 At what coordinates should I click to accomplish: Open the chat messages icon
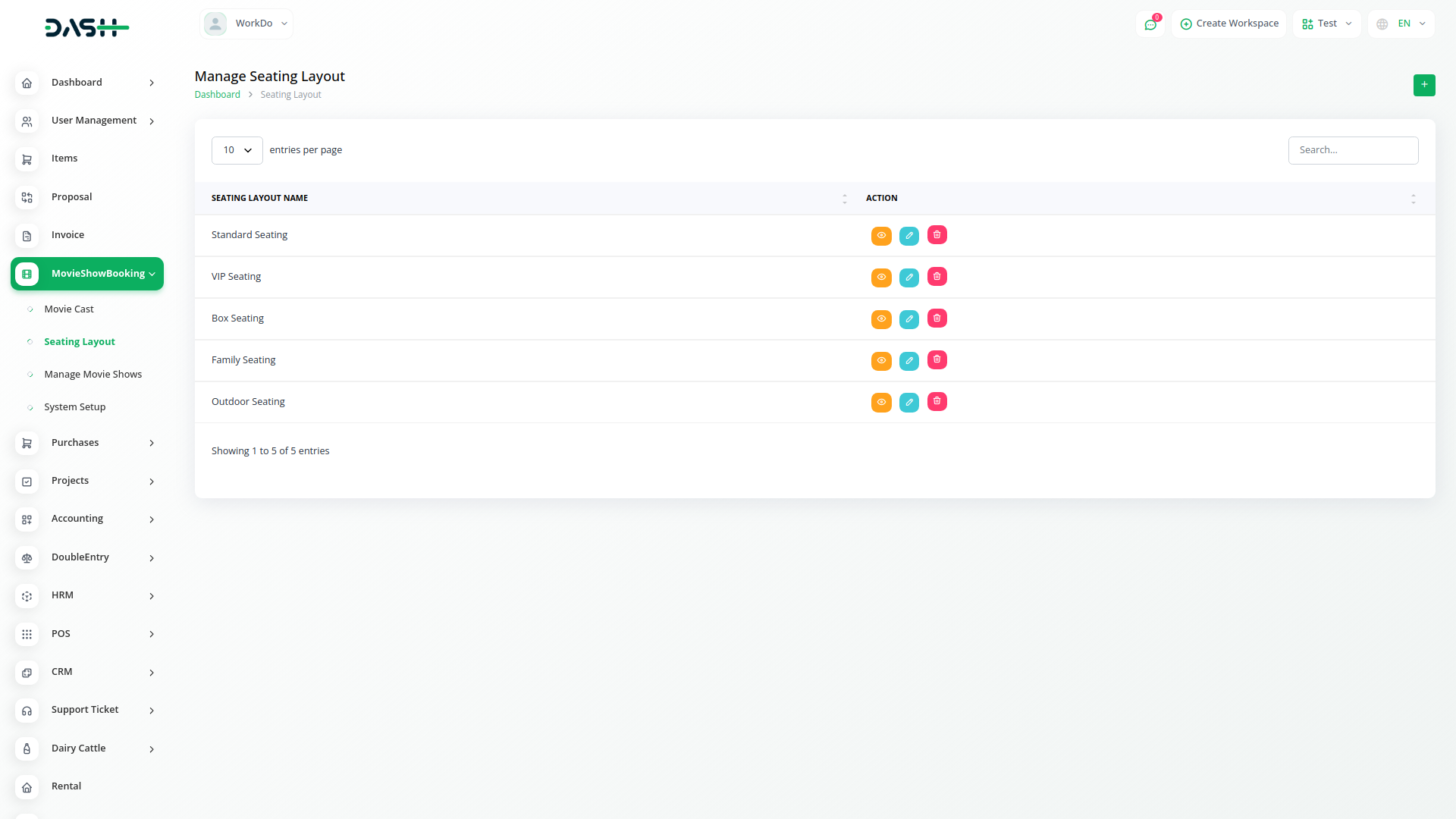(1150, 24)
